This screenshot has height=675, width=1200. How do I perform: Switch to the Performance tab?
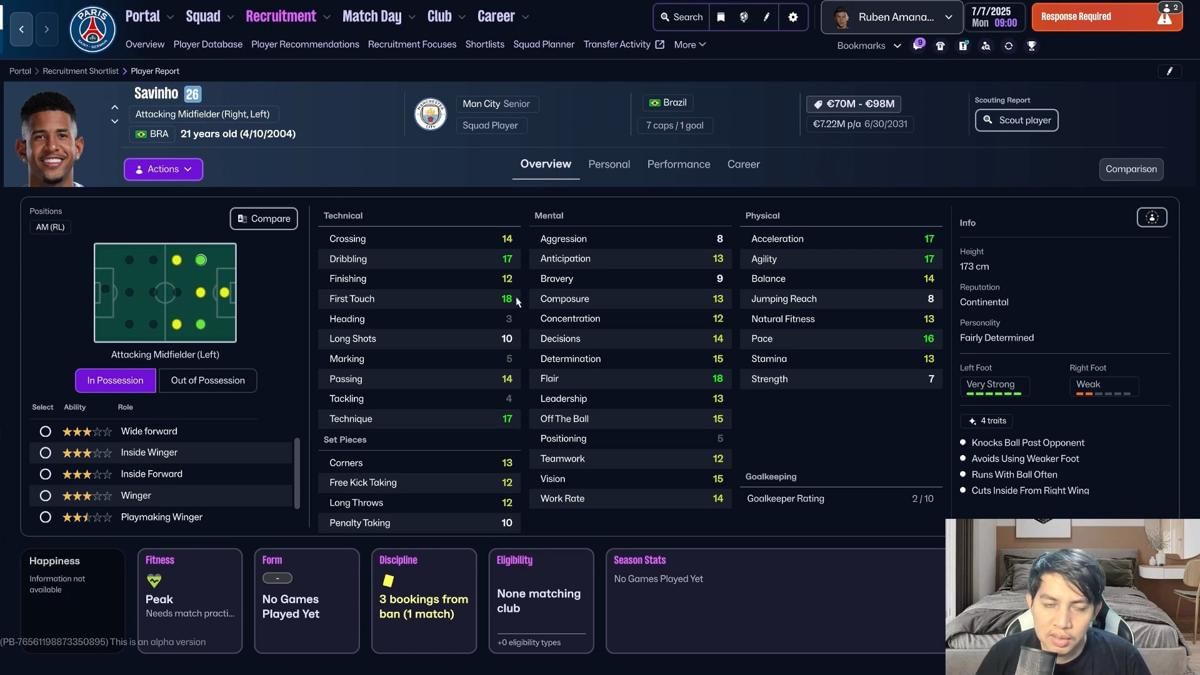pos(678,164)
